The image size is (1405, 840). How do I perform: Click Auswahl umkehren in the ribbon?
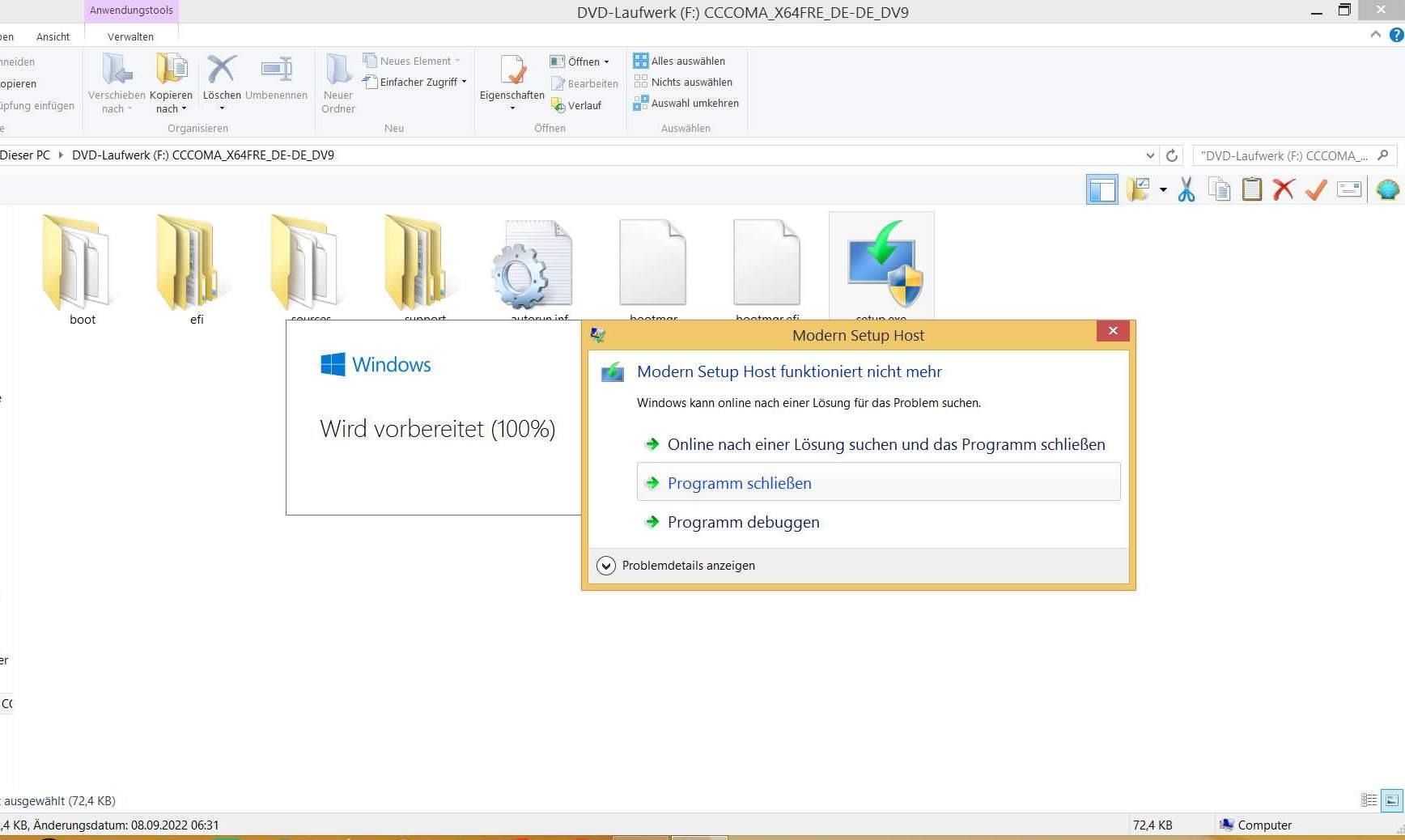coord(686,103)
